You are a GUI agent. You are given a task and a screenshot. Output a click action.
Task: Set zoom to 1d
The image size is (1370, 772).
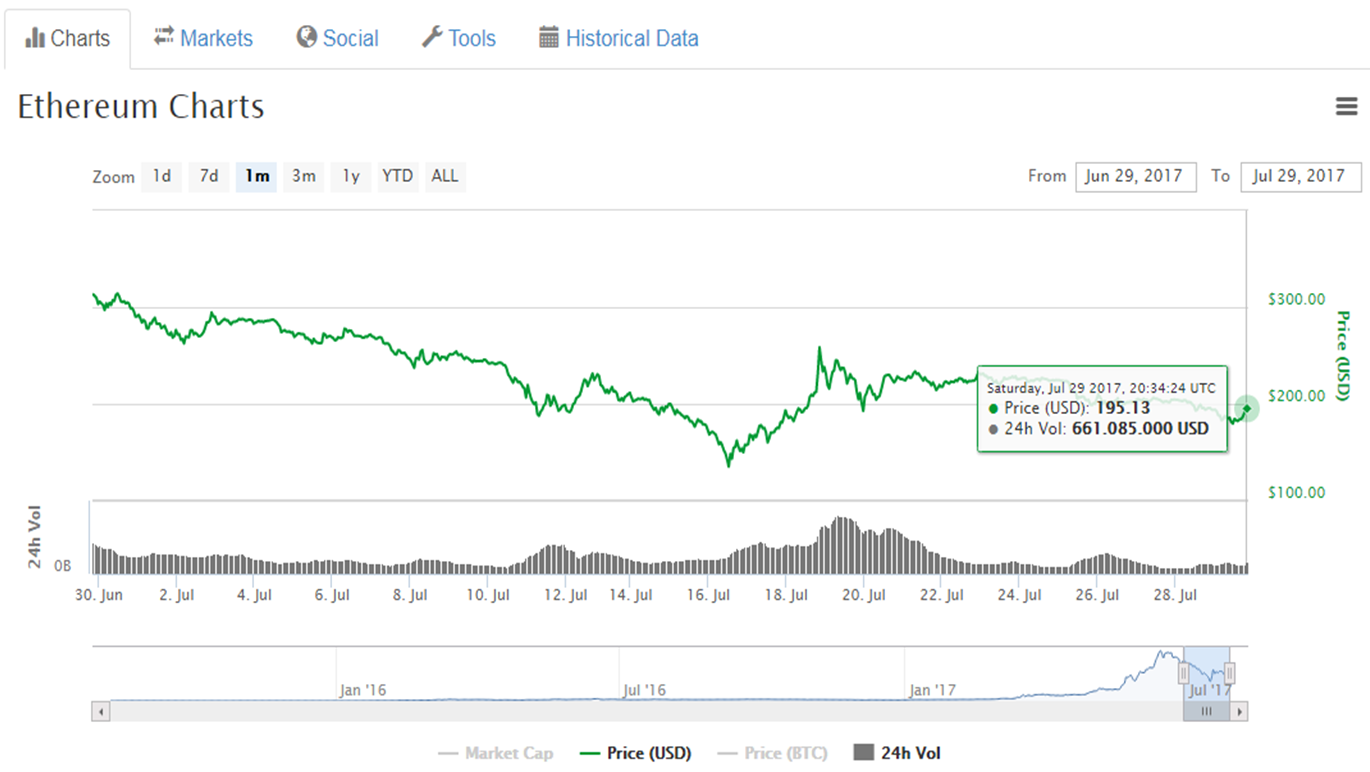[161, 176]
